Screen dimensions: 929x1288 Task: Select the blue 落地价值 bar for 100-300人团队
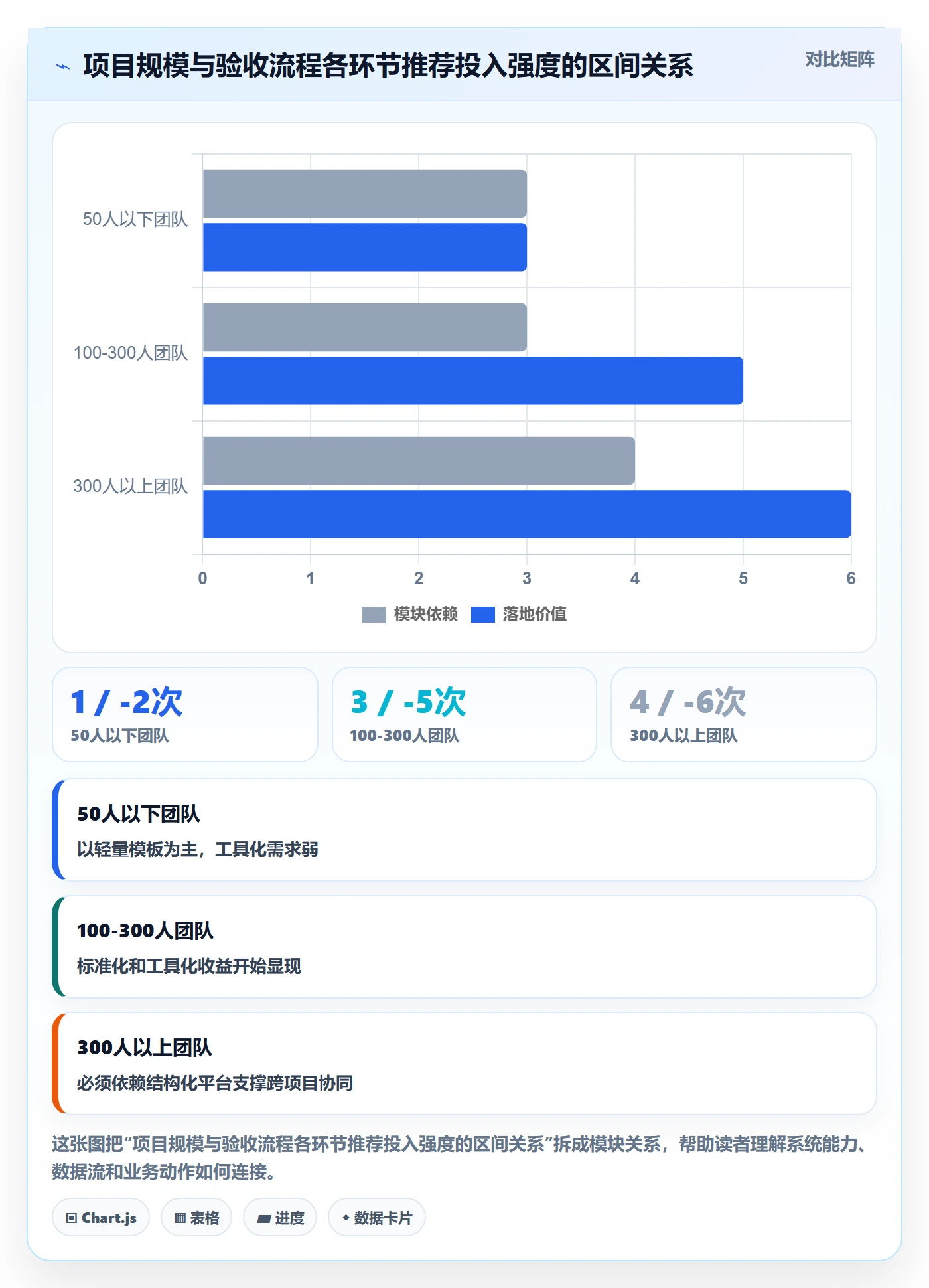[x=473, y=380]
